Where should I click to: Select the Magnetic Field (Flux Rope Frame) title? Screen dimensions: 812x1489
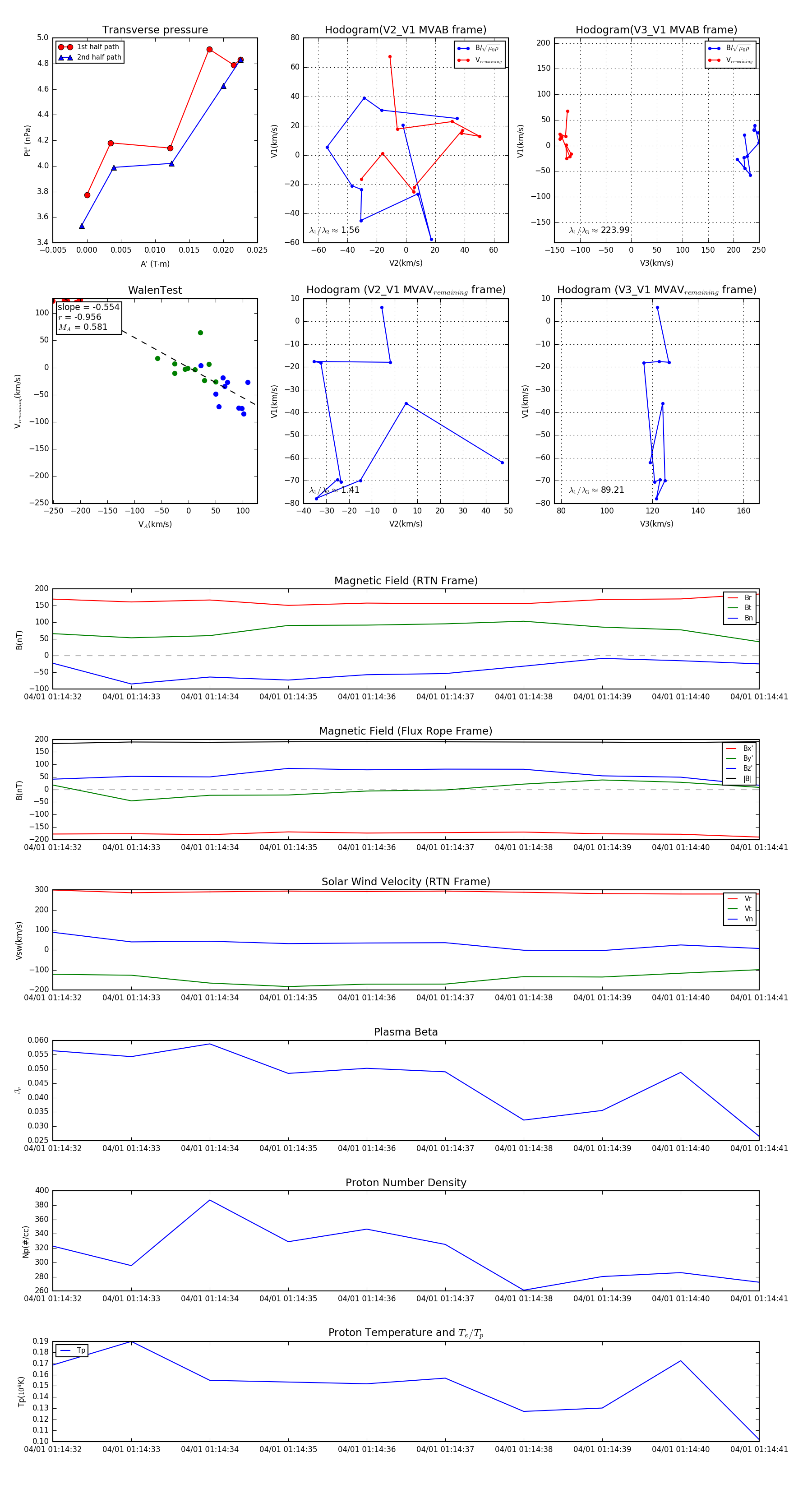[x=405, y=731]
